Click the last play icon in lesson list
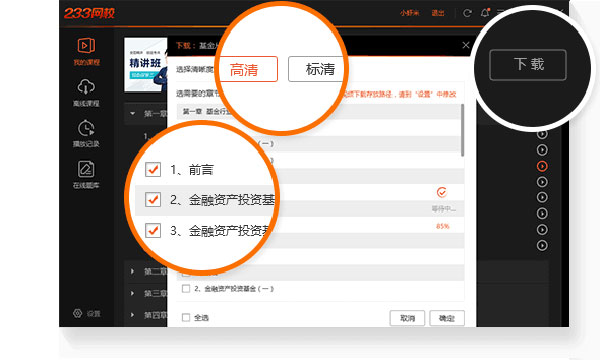The height and width of the screenshot is (360, 600). point(542,245)
